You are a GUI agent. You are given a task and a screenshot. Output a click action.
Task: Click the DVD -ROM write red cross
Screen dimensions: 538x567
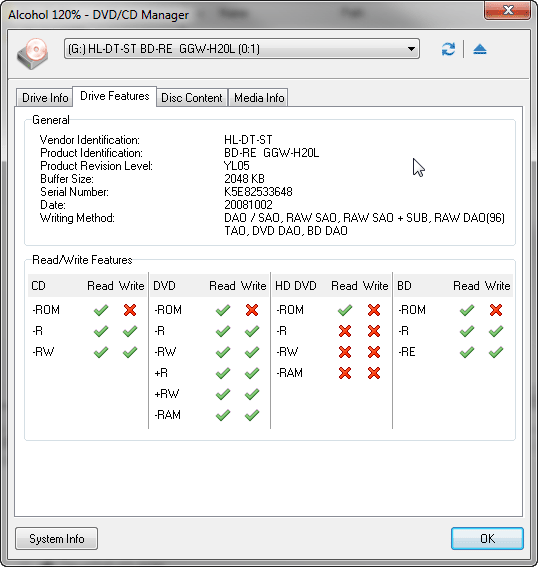[252, 310]
